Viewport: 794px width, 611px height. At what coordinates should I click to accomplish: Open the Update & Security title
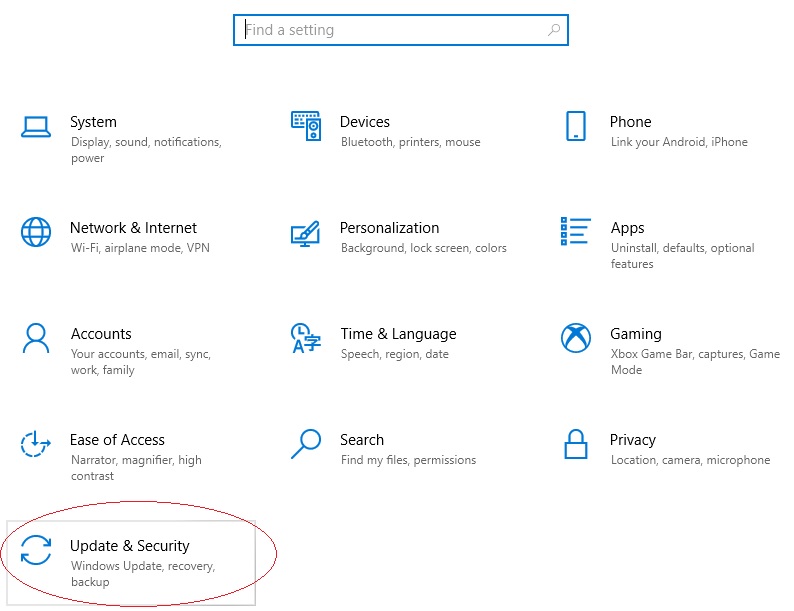[130, 546]
